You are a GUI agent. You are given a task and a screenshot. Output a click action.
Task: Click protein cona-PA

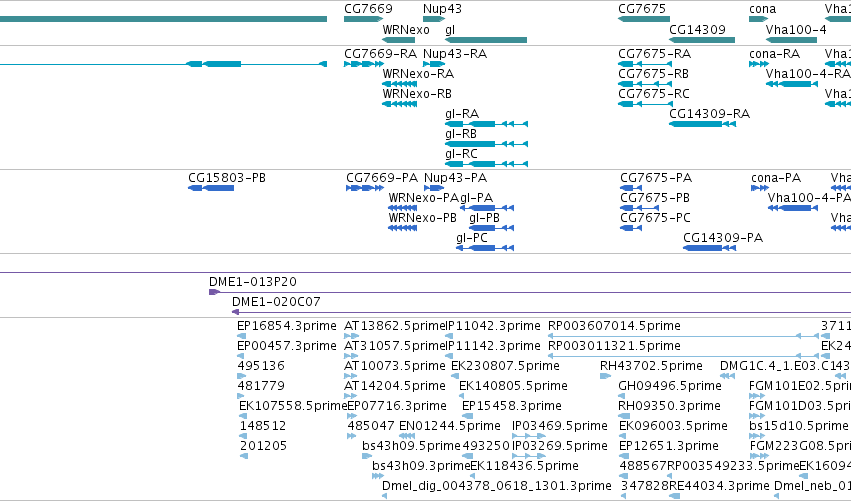tap(760, 188)
